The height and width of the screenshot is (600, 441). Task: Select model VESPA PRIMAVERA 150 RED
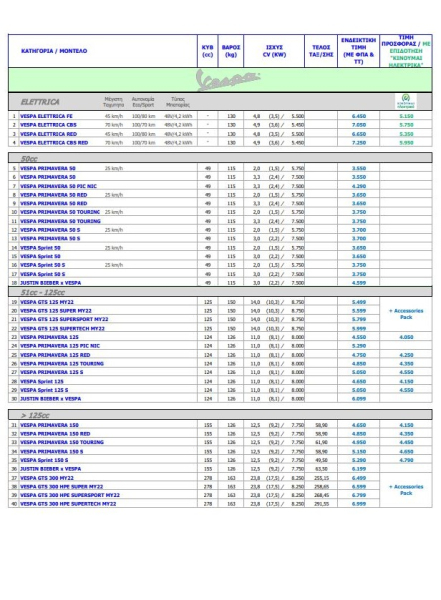pos(55,434)
